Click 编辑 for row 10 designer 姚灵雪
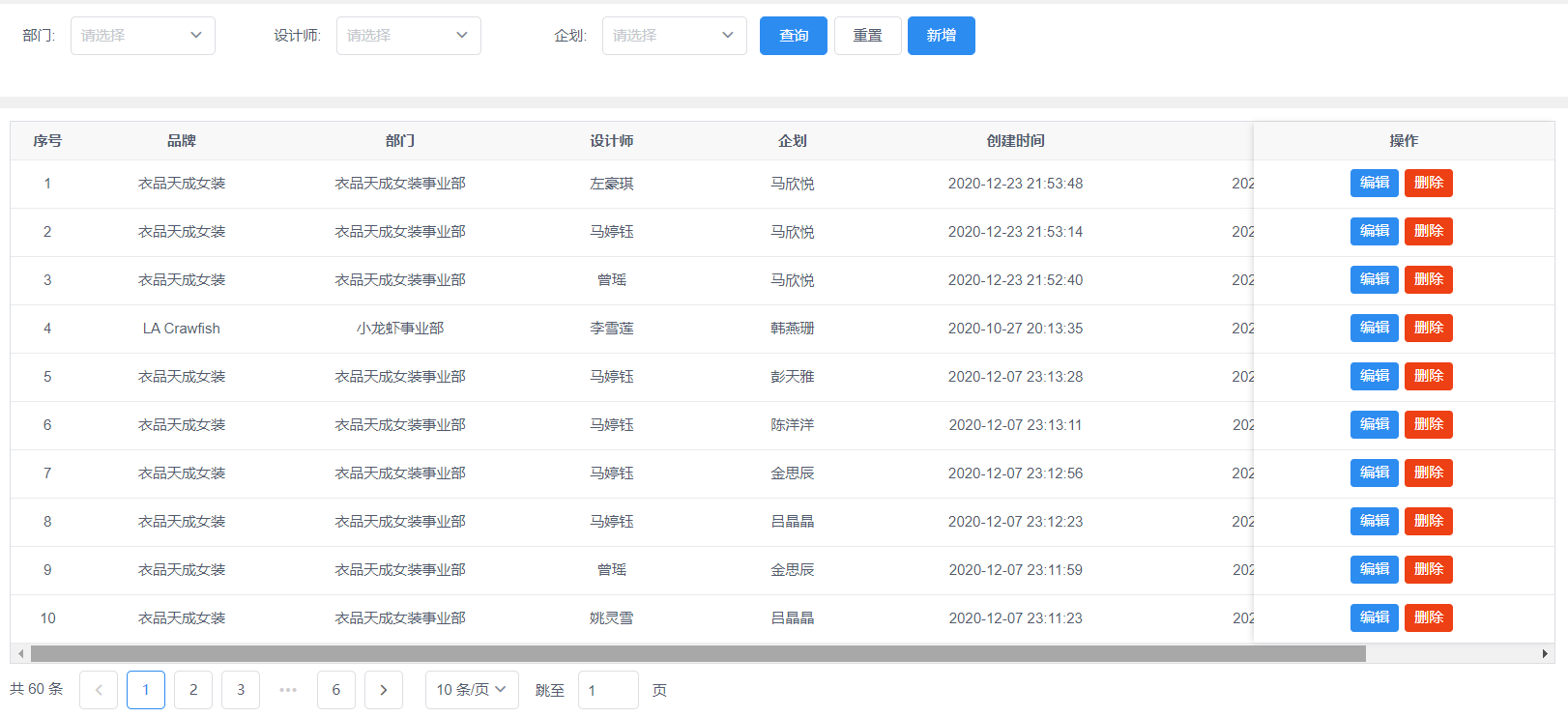 pyautogui.click(x=1374, y=617)
